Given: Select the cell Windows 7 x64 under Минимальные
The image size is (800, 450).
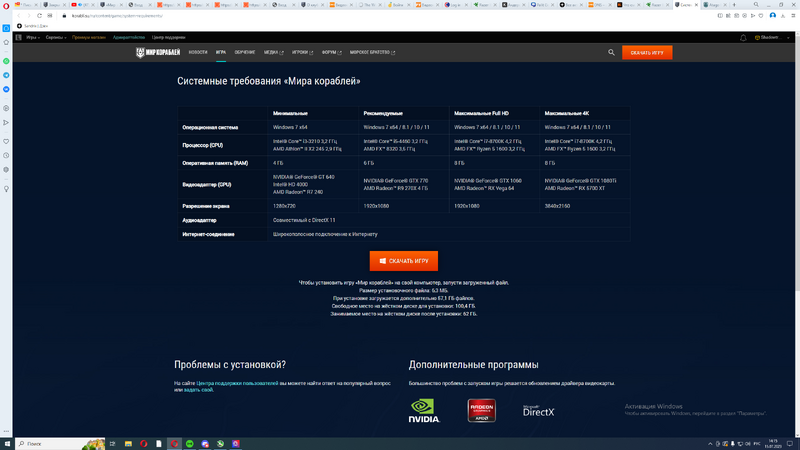Looking at the screenshot, I should [x=312, y=127].
